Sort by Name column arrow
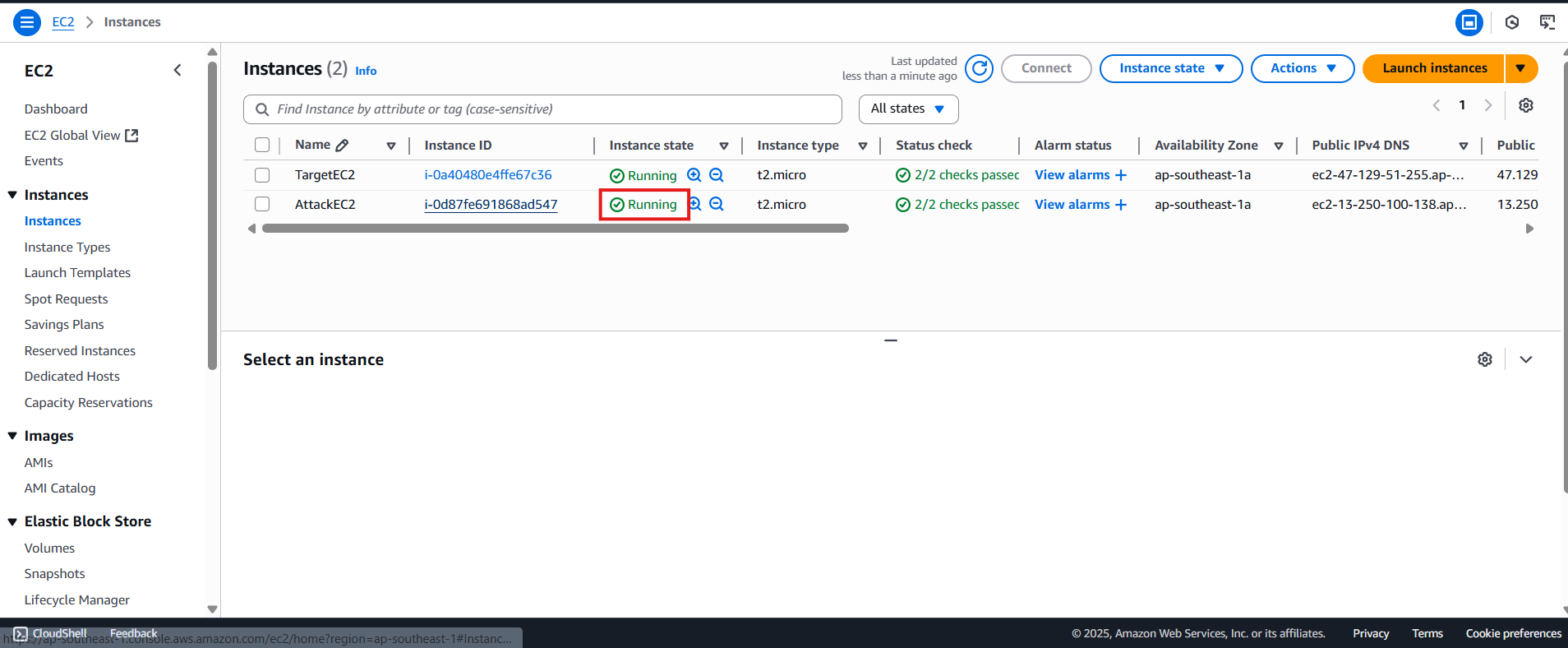Screen dimensions: 1568x648 [x=391, y=146]
